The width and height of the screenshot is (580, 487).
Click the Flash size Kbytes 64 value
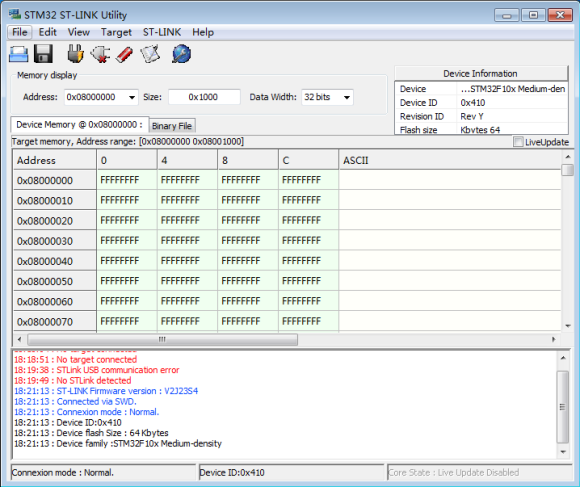click(x=480, y=130)
